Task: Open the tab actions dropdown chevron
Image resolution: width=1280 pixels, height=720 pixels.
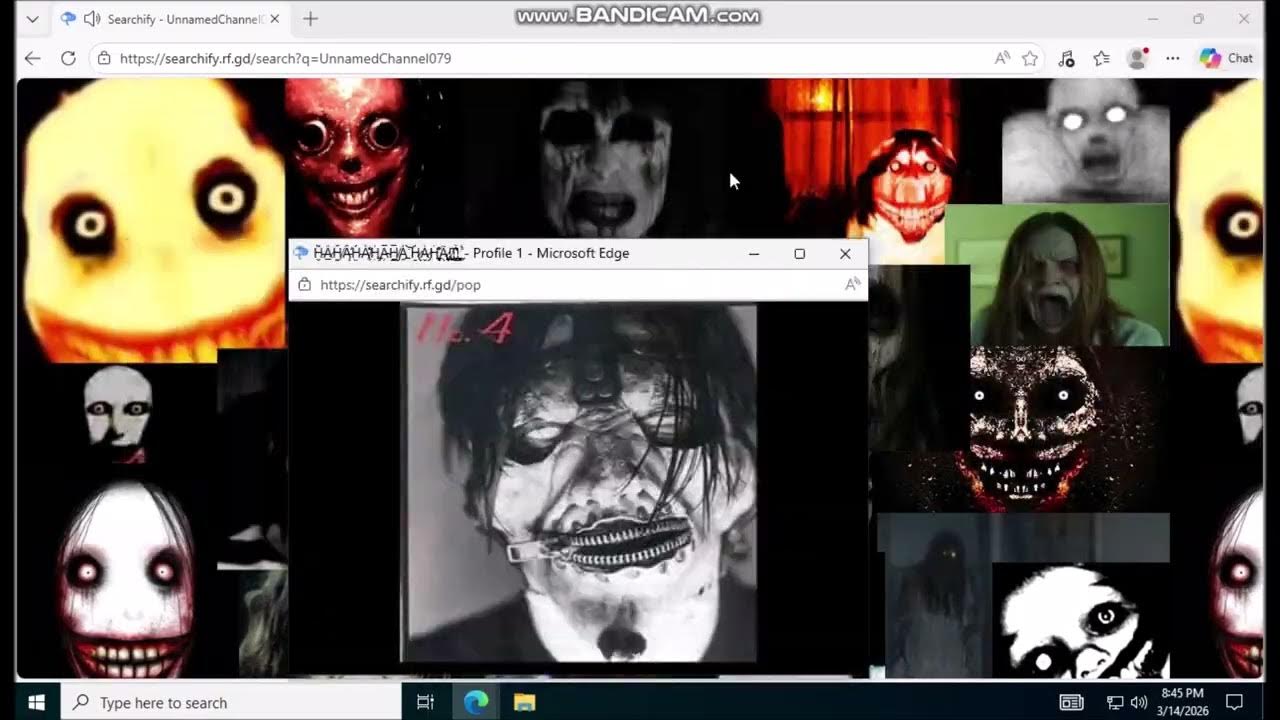Action: coord(32,19)
